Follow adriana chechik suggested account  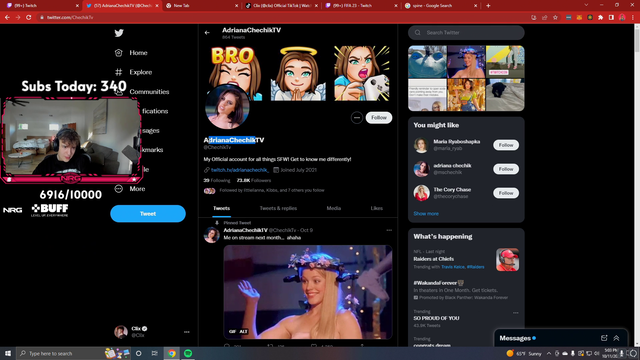coord(506,169)
